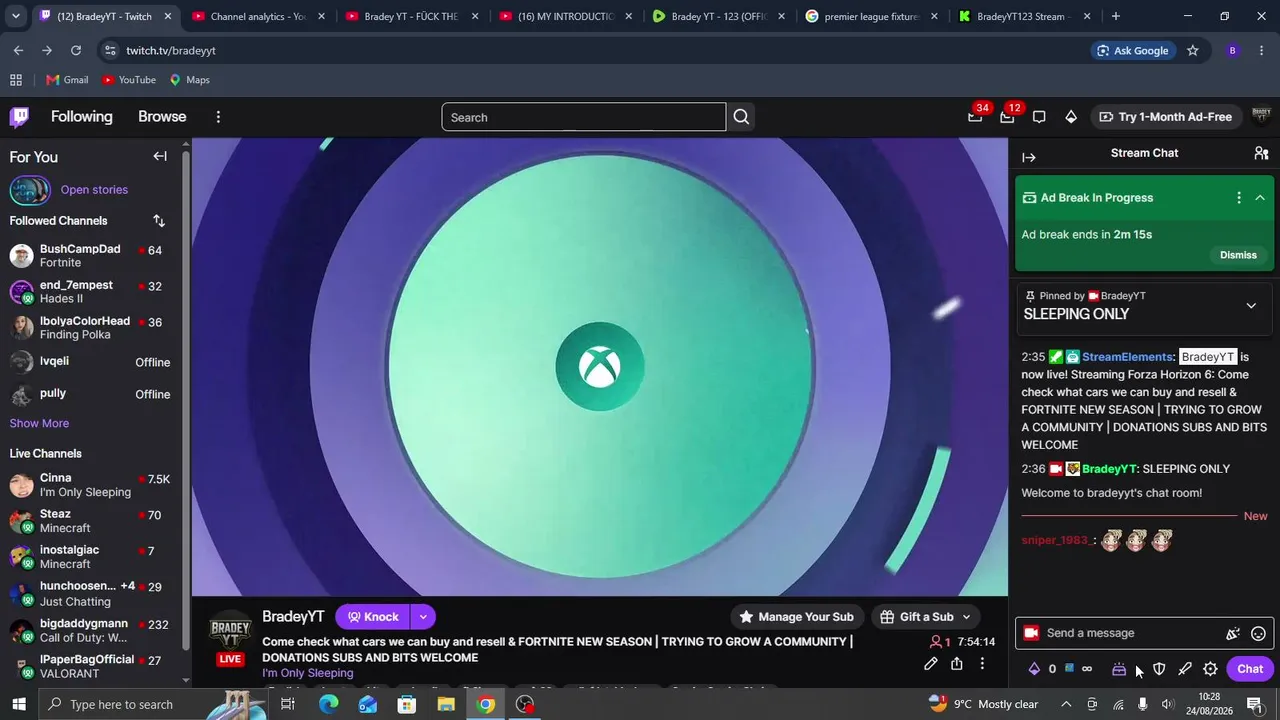Click Manage Your Sub

(796, 617)
